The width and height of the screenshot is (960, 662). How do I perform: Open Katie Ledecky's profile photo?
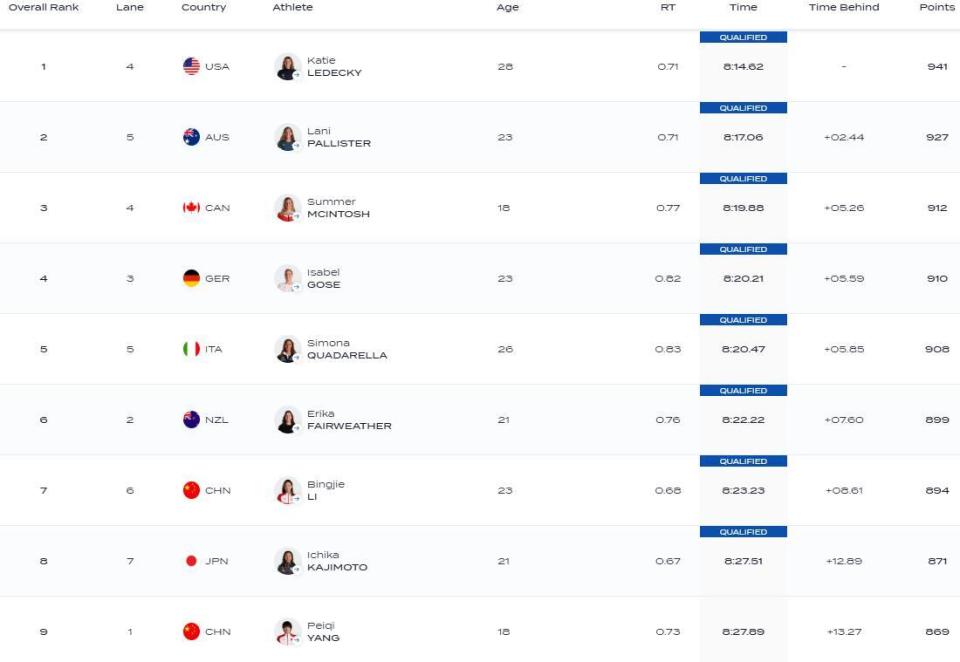[x=287, y=67]
